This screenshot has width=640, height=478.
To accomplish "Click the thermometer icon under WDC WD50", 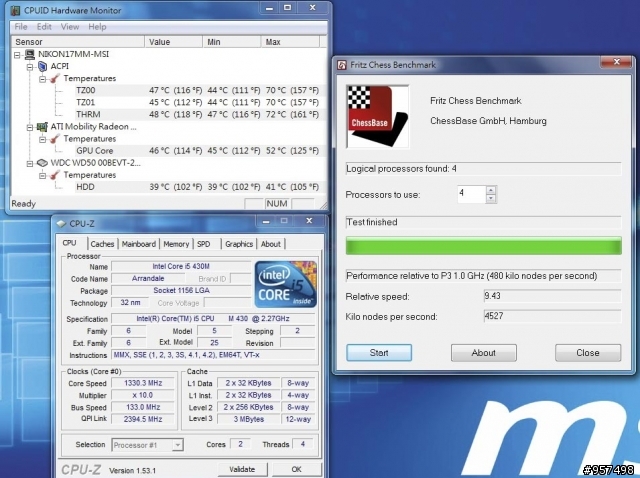I will tap(55, 175).
